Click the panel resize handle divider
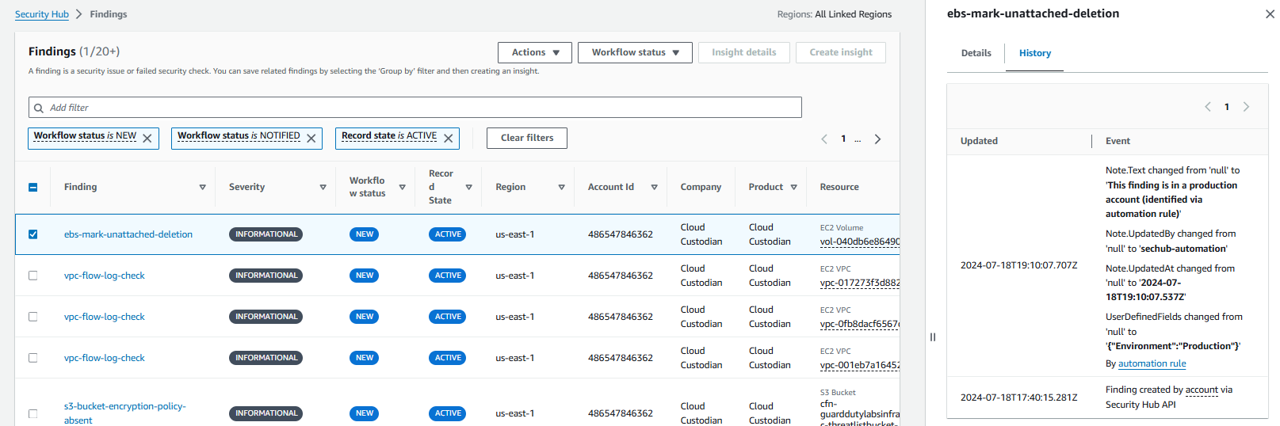 tap(933, 337)
